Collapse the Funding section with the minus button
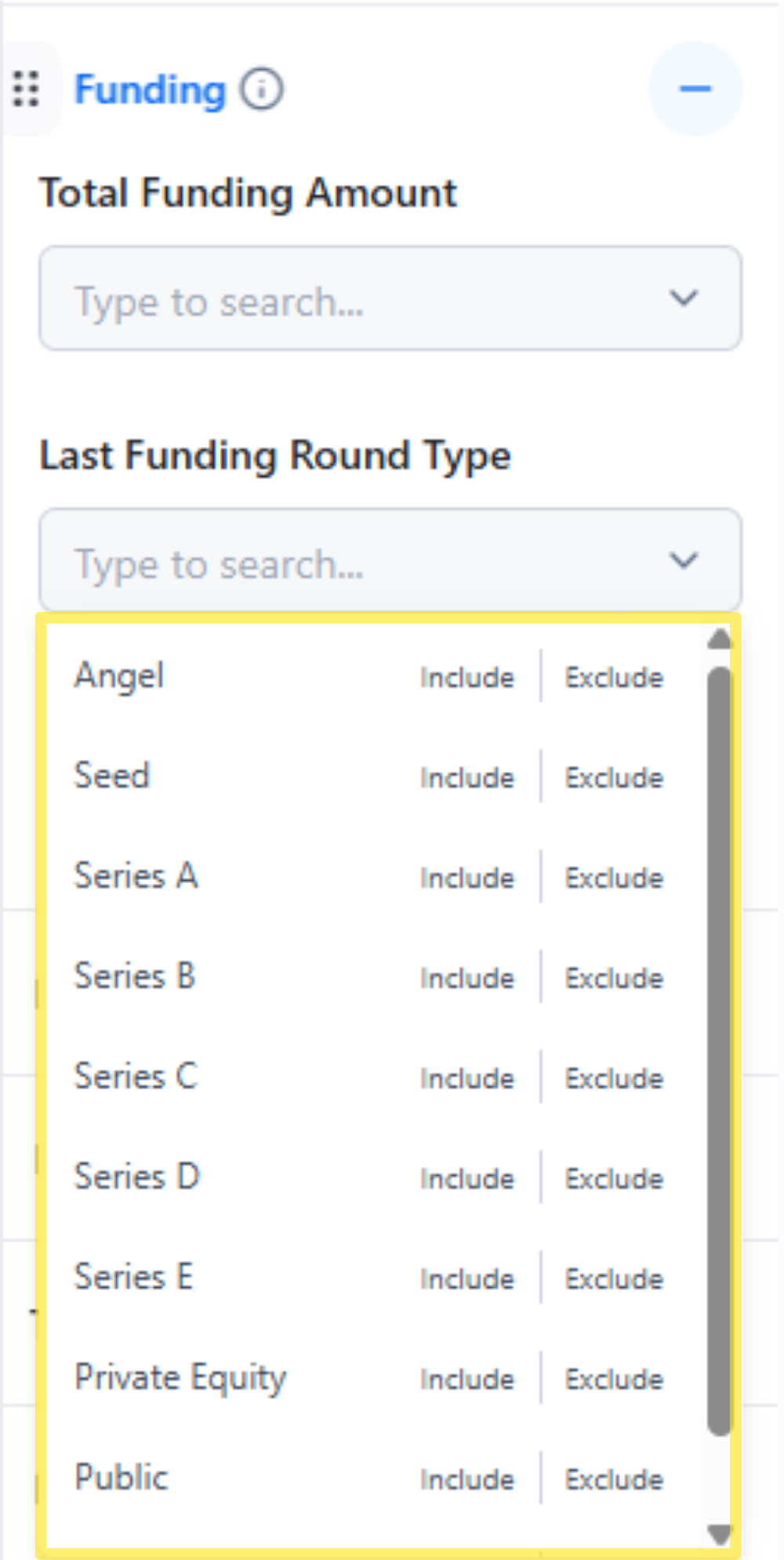This screenshot has height=1560, width=784. (x=695, y=89)
